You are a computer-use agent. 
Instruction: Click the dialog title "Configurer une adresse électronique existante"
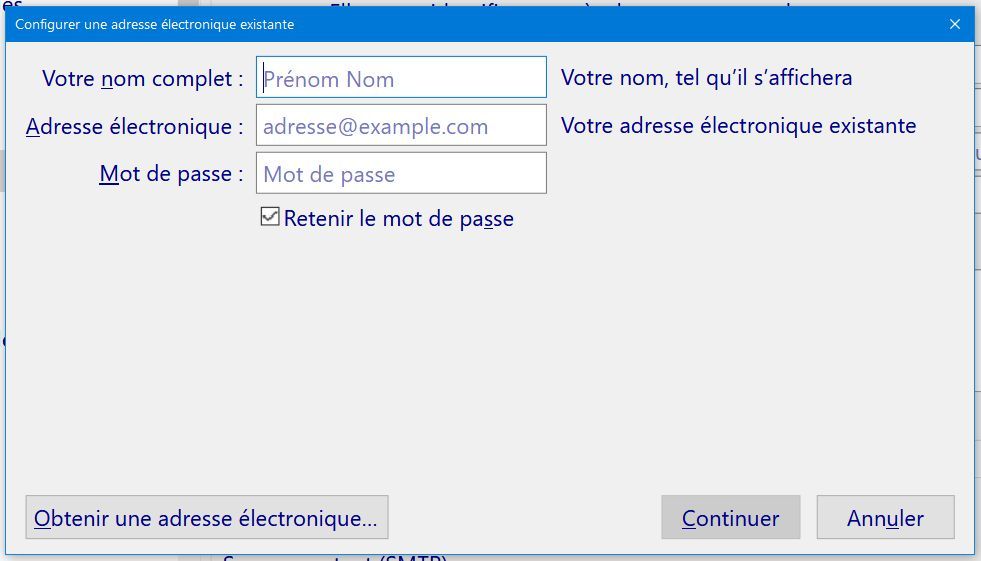click(154, 24)
